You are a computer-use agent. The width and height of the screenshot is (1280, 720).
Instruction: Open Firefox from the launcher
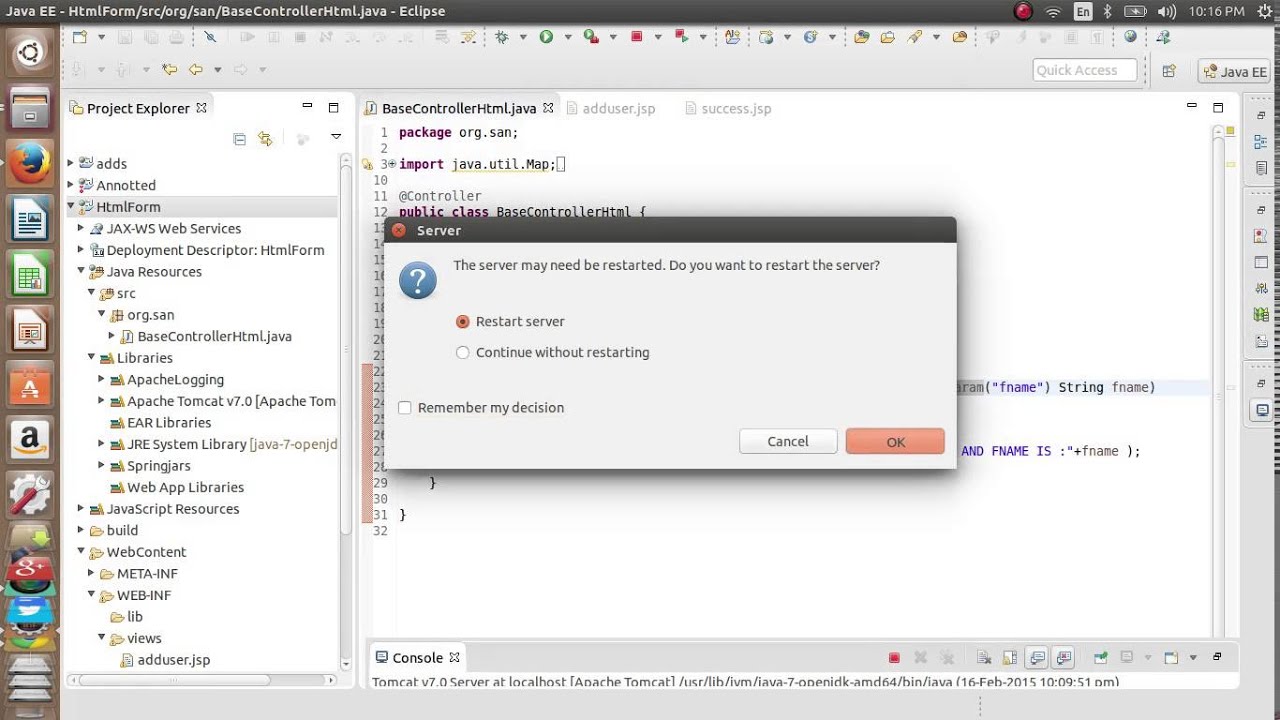(x=29, y=162)
